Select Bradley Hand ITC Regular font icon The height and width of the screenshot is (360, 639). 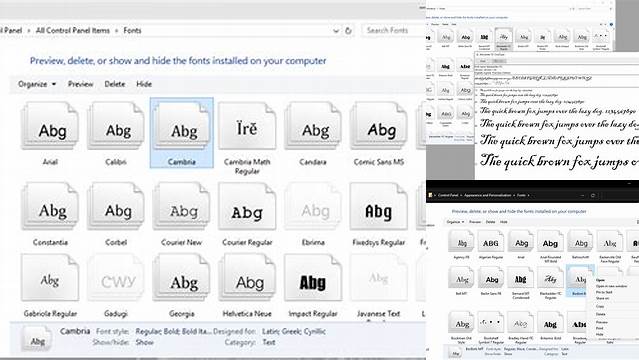tap(521, 322)
